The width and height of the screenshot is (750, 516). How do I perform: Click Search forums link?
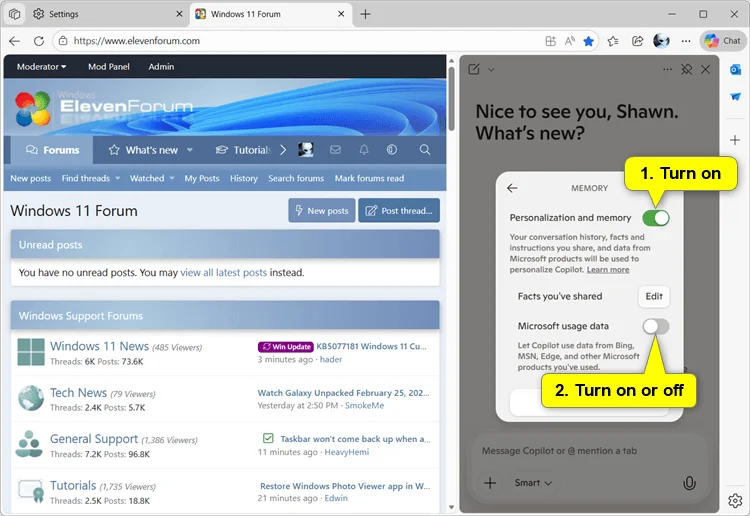(296, 178)
